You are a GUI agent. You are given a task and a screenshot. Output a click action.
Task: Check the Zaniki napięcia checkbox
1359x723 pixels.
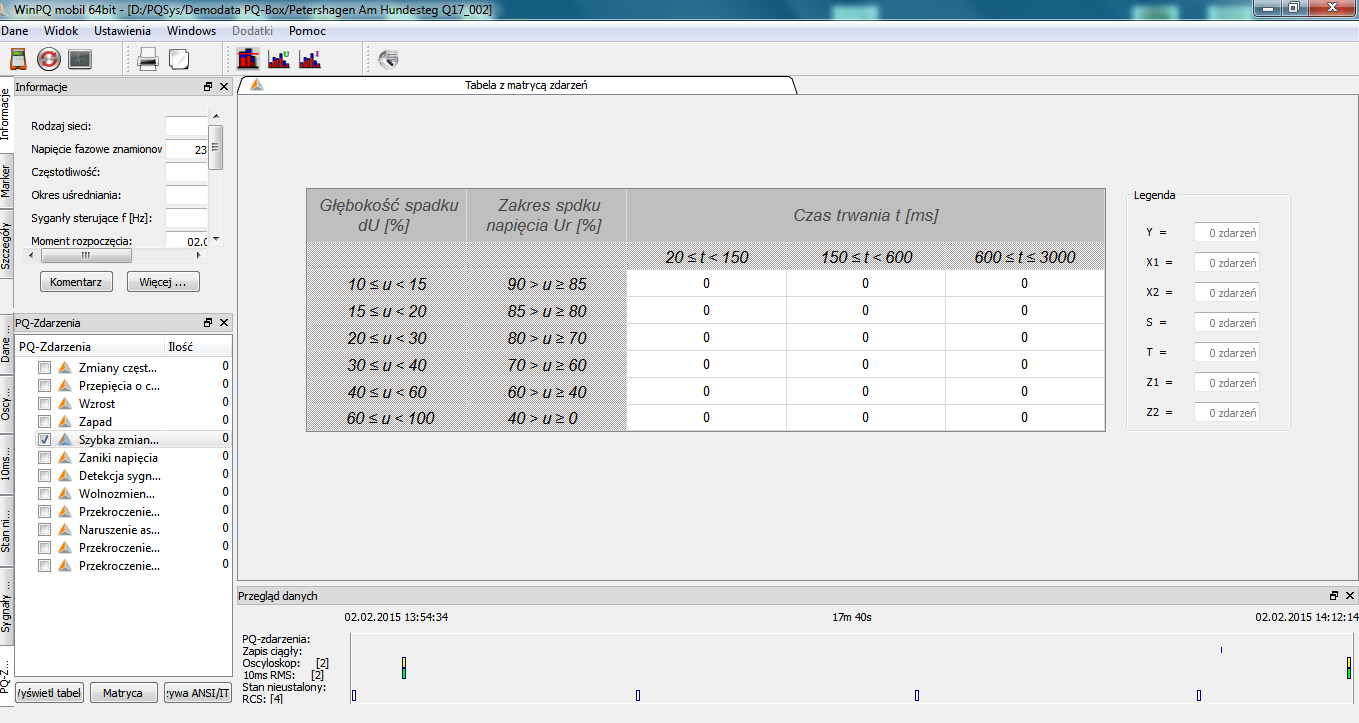(x=44, y=458)
